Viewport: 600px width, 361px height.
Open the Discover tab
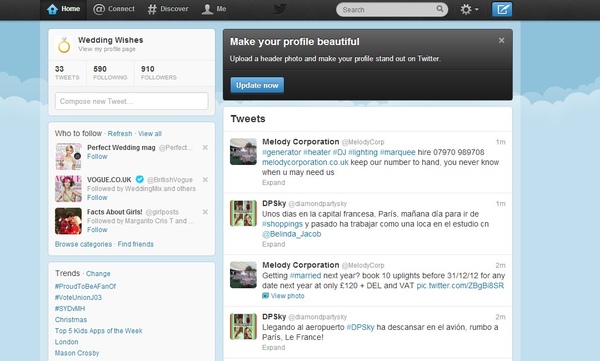[x=168, y=9]
